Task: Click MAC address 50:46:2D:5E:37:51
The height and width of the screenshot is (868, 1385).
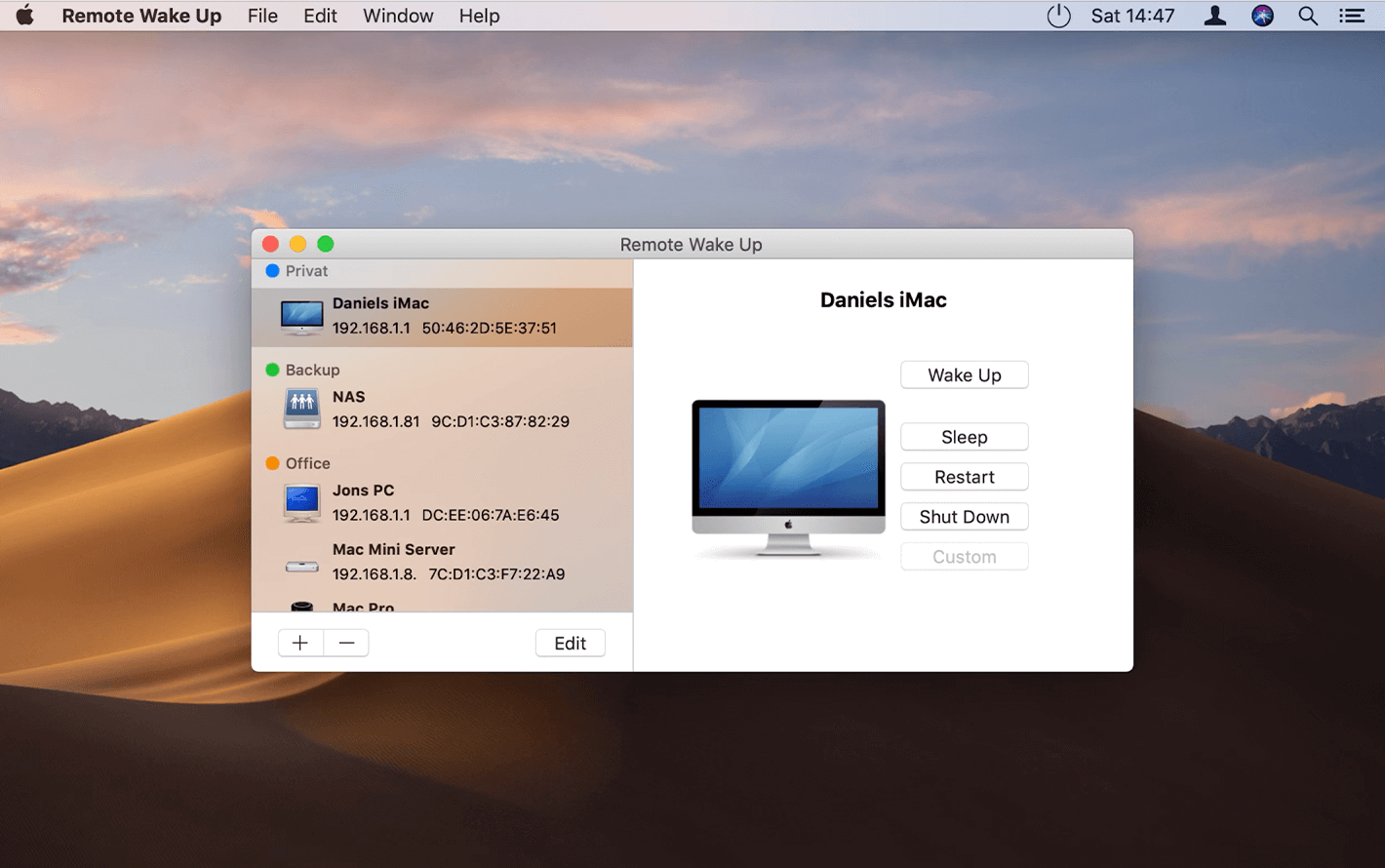Action: tap(489, 328)
